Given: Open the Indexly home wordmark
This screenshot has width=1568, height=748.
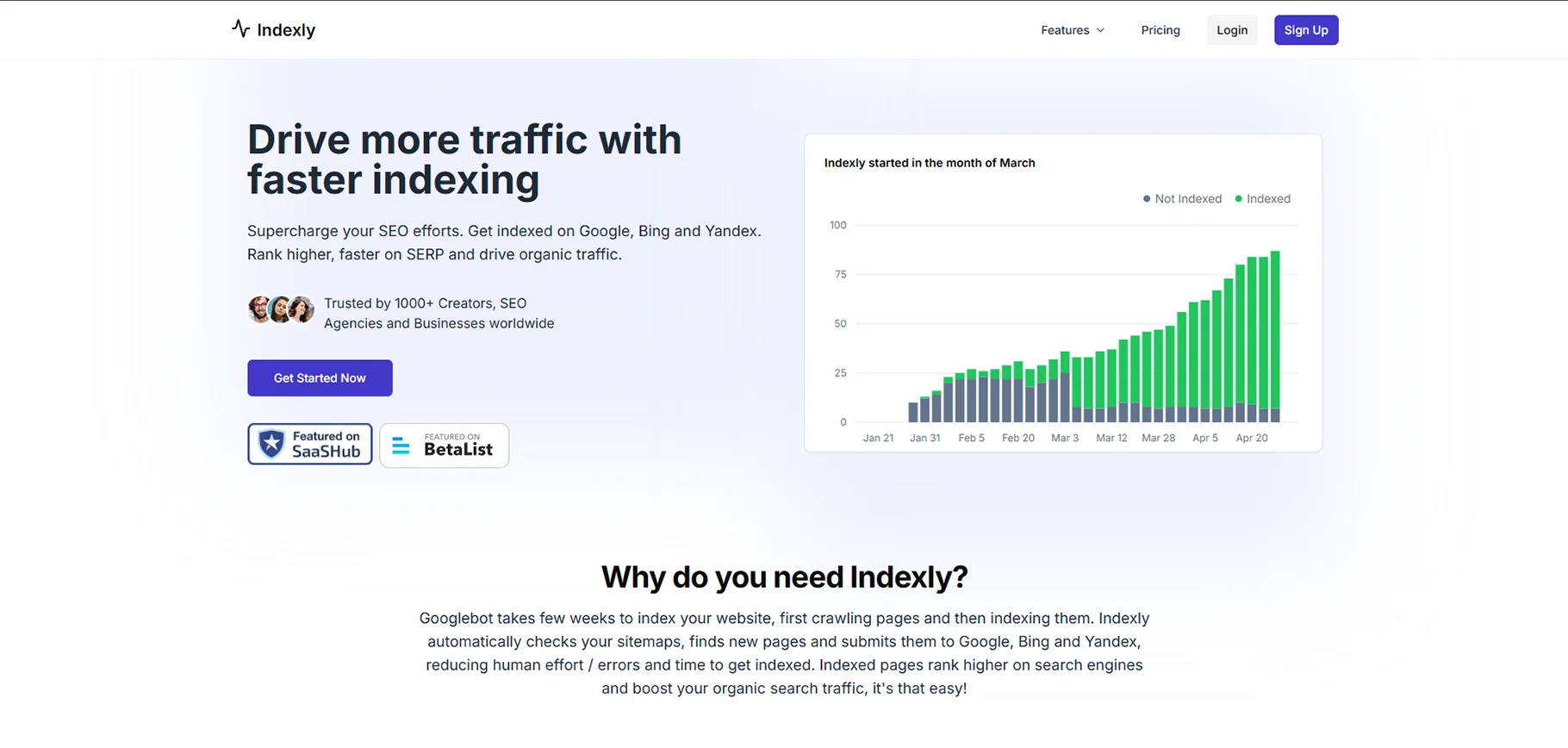Looking at the screenshot, I should point(286,30).
